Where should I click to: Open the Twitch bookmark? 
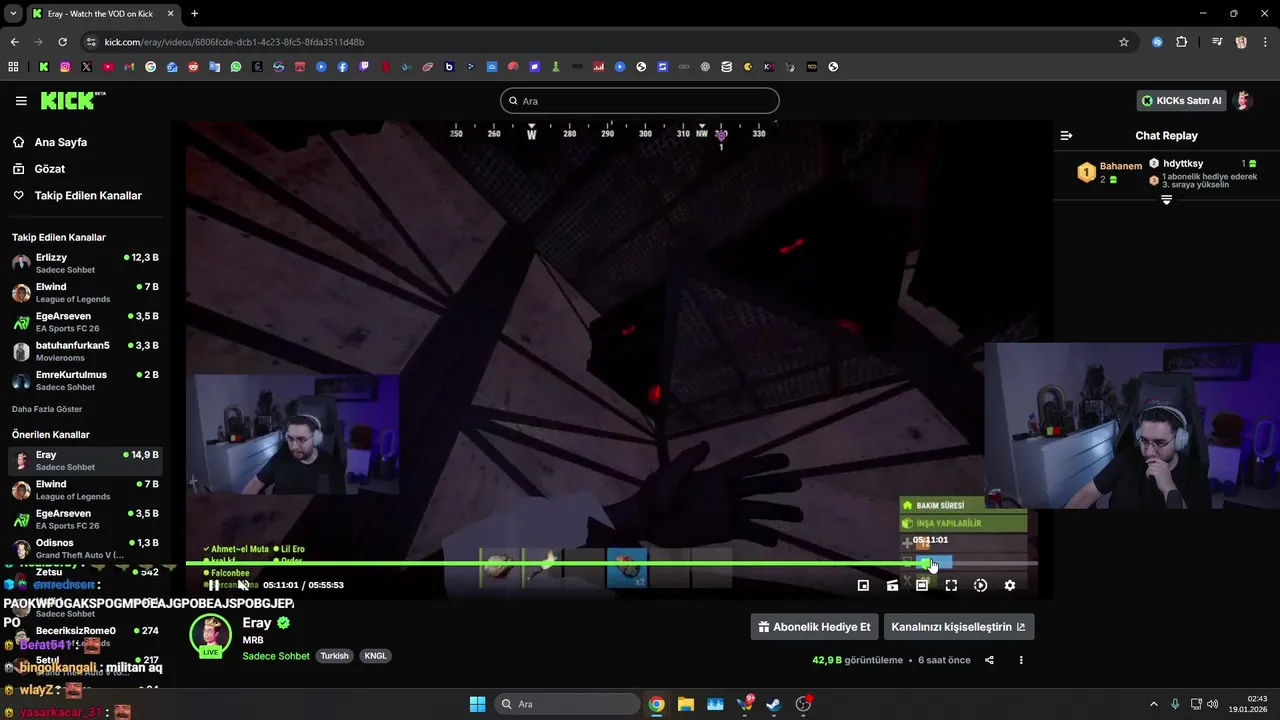point(364,67)
